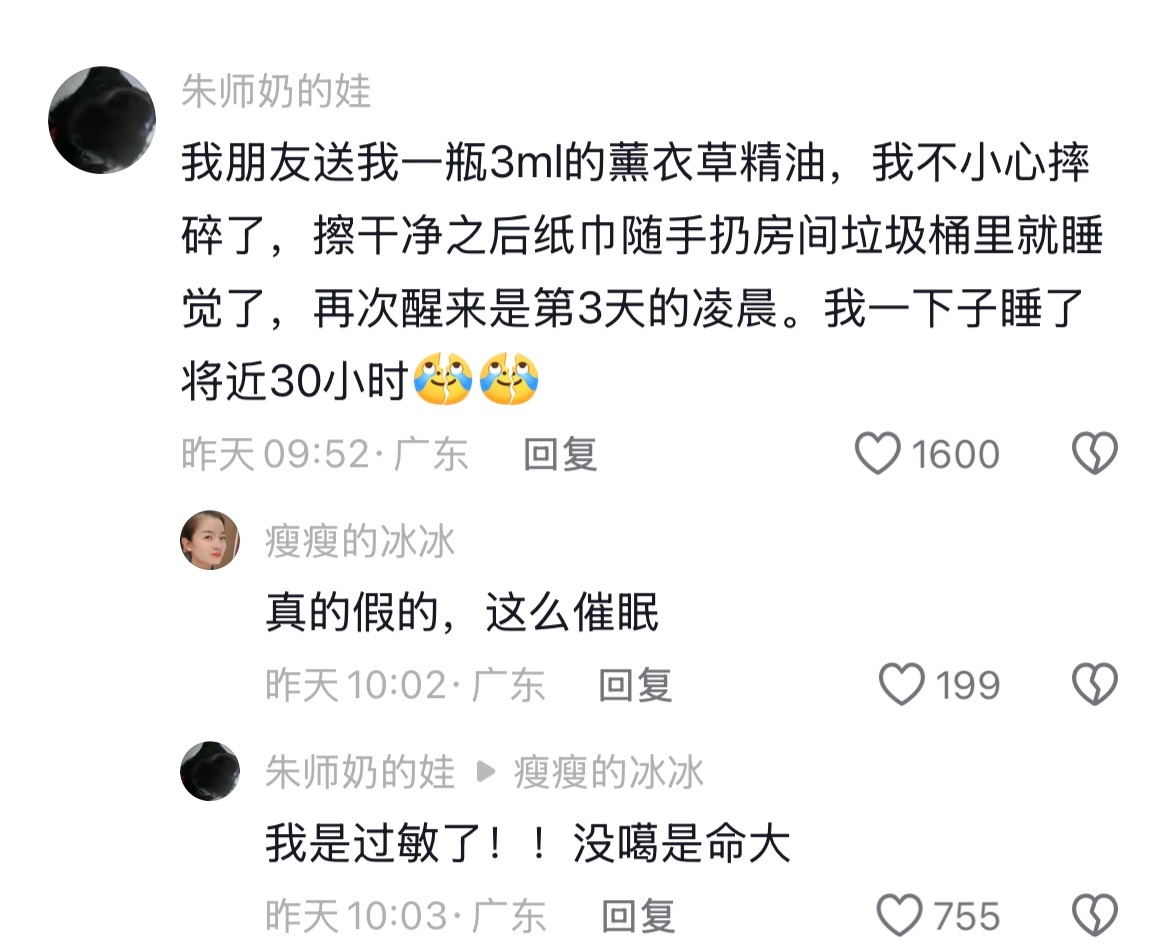Screen dimensions: 1170x946
Task: Open 朱师奶的娃 username in the third comment
Action: pos(360,772)
